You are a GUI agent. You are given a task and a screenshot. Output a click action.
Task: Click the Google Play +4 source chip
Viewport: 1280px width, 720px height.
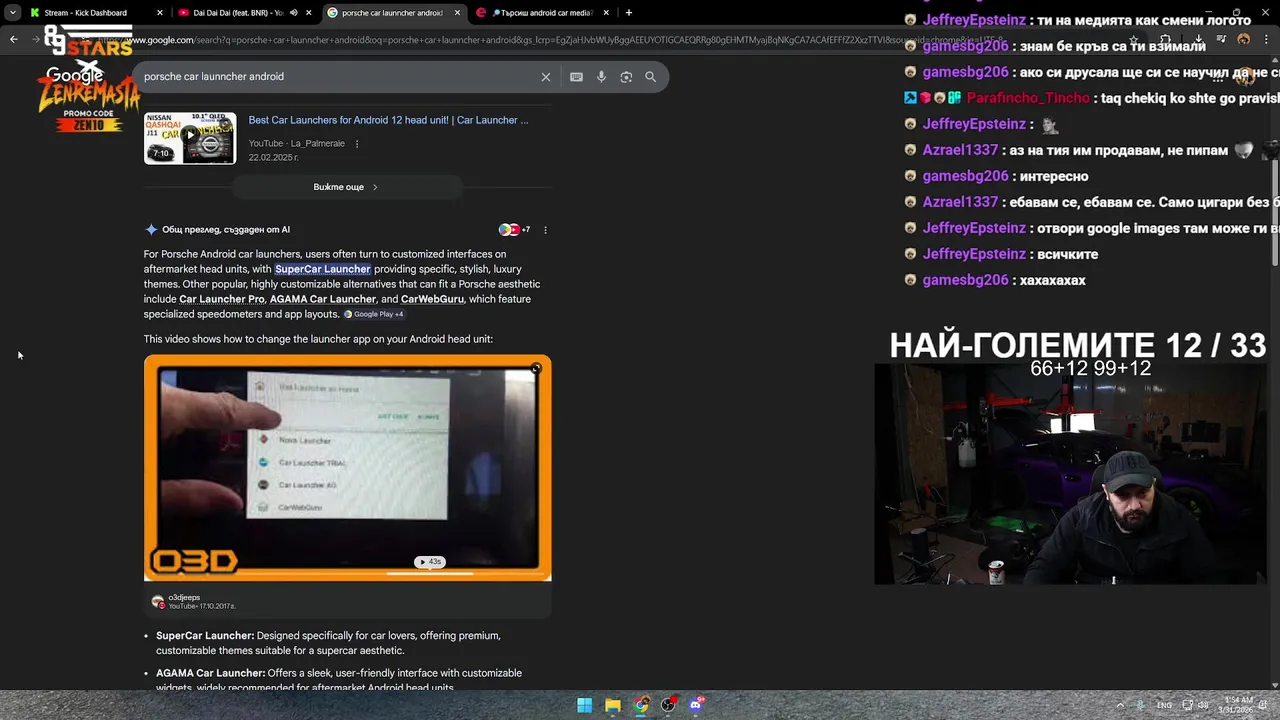pyautogui.click(x=373, y=314)
